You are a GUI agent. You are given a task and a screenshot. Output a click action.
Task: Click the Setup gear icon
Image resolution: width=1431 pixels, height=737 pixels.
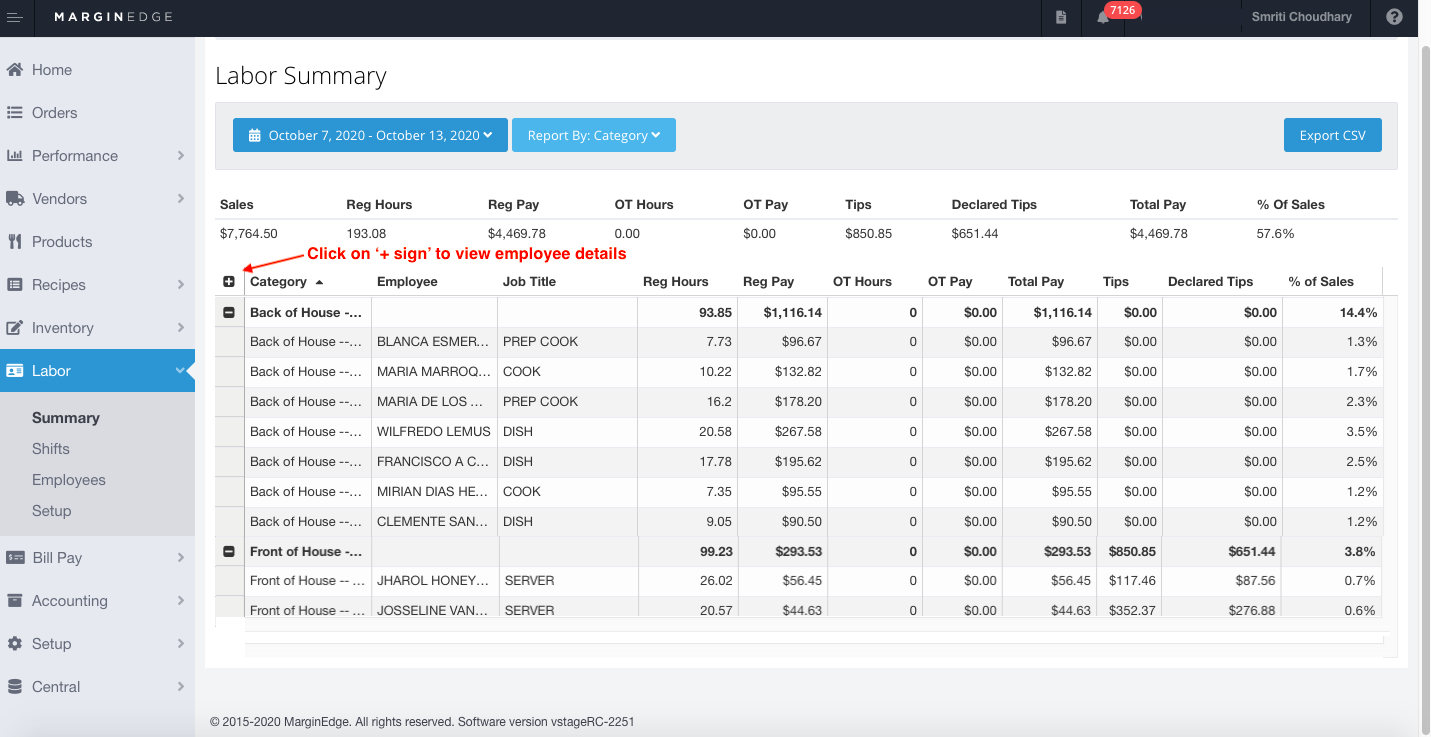click(x=15, y=644)
